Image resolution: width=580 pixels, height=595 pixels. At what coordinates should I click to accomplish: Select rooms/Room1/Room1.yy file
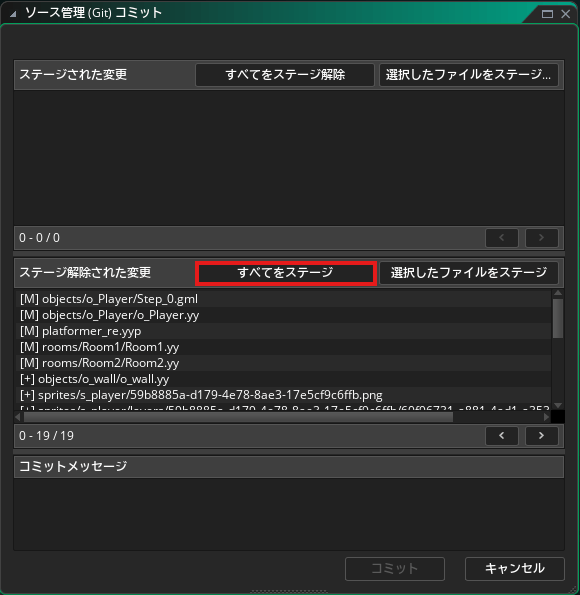(x=283, y=347)
